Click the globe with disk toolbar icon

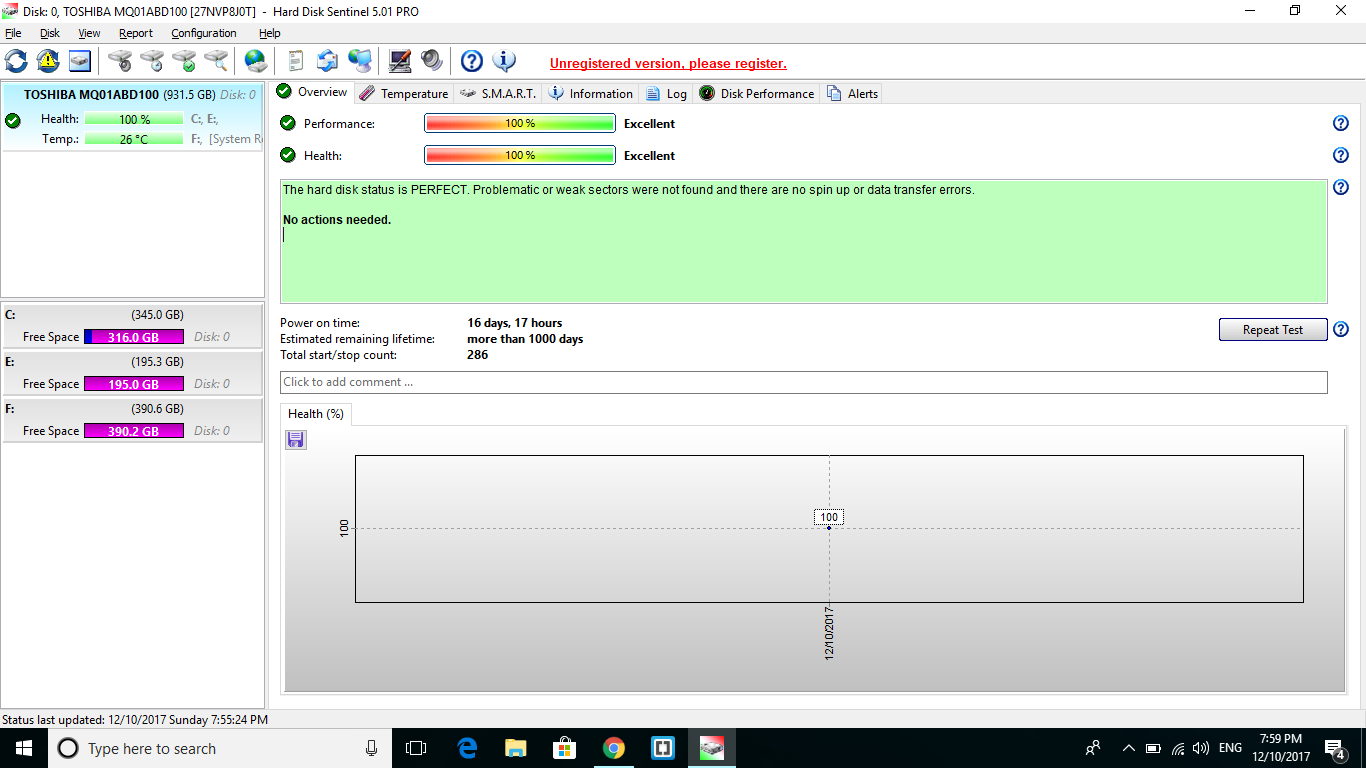[256, 61]
